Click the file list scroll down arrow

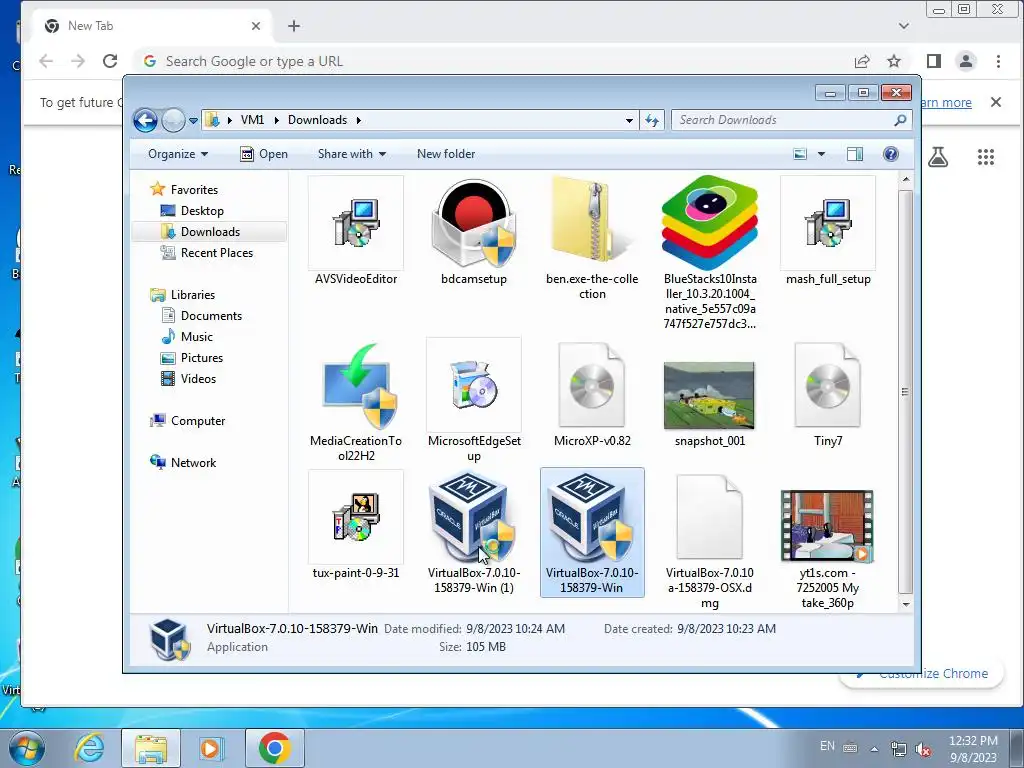point(905,605)
